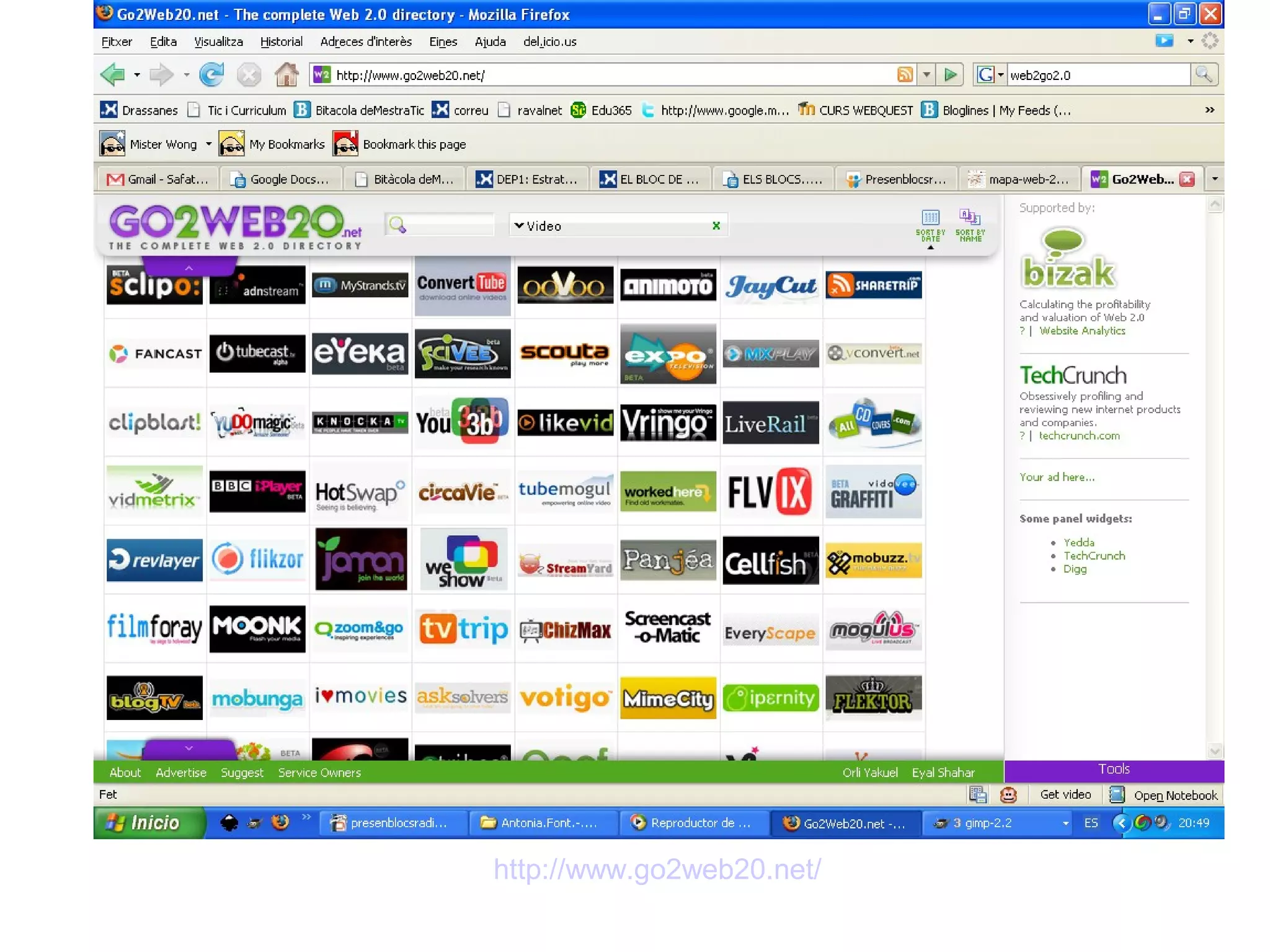Click the Firefox reload button
Screen dimensions: 1270x952
point(211,75)
